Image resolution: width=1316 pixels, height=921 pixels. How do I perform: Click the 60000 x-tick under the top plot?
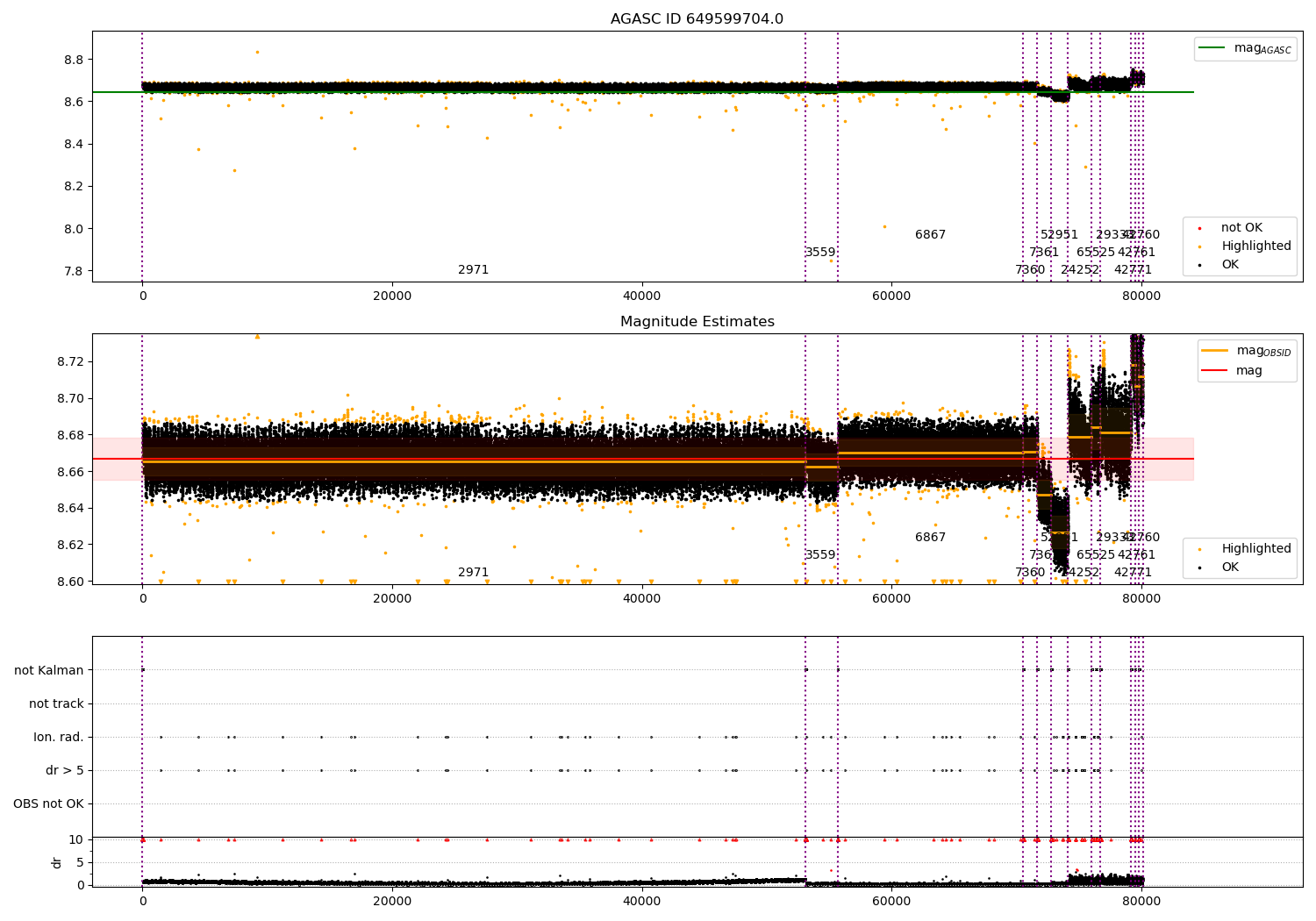(891, 296)
